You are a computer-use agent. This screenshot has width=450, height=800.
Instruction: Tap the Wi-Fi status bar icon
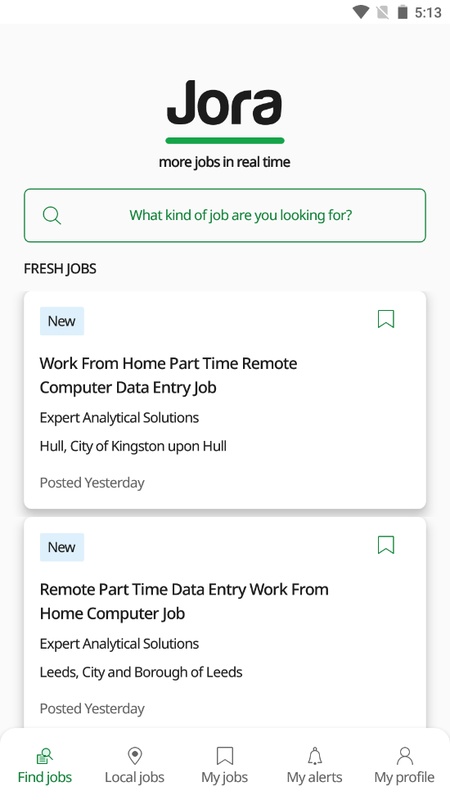coord(361,12)
